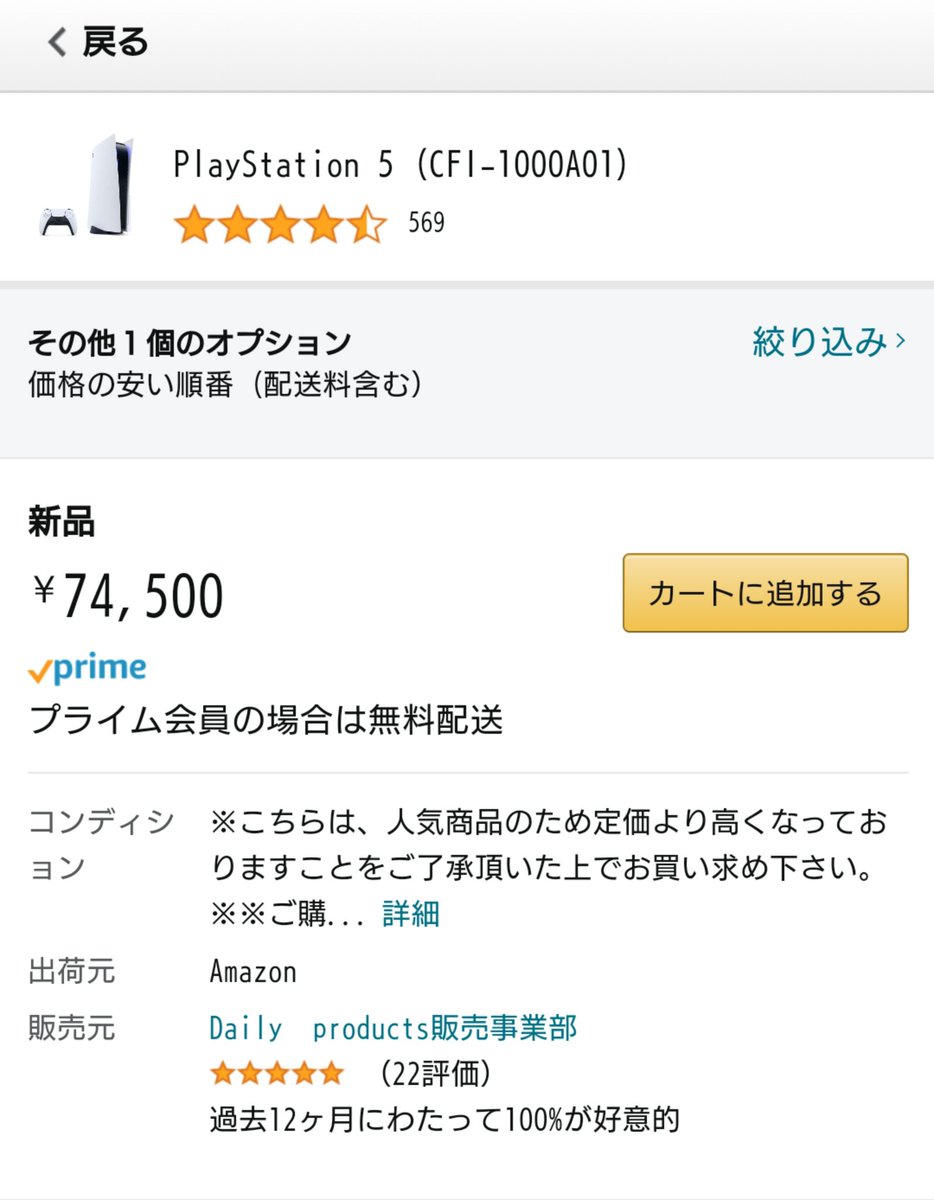The width and height of the screenshot is (934, 1200).
Task: Tap the condition note about 定価より高く
Action: coord(548,846)
